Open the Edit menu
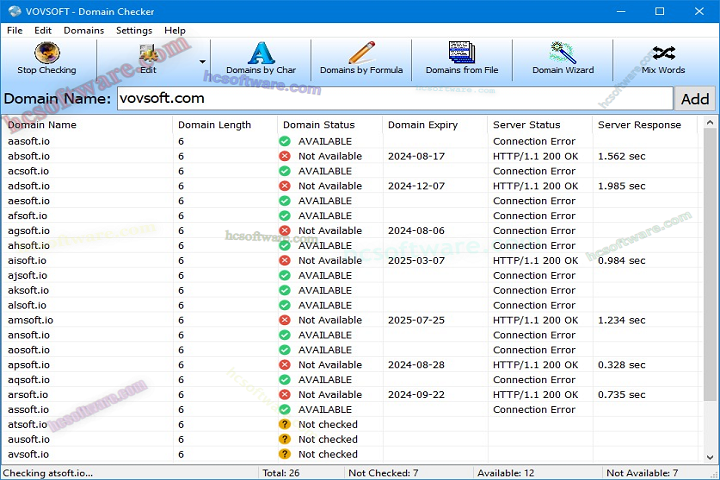Image resolution: width=720 pixels, height=480 pixels. coord(43,30)
